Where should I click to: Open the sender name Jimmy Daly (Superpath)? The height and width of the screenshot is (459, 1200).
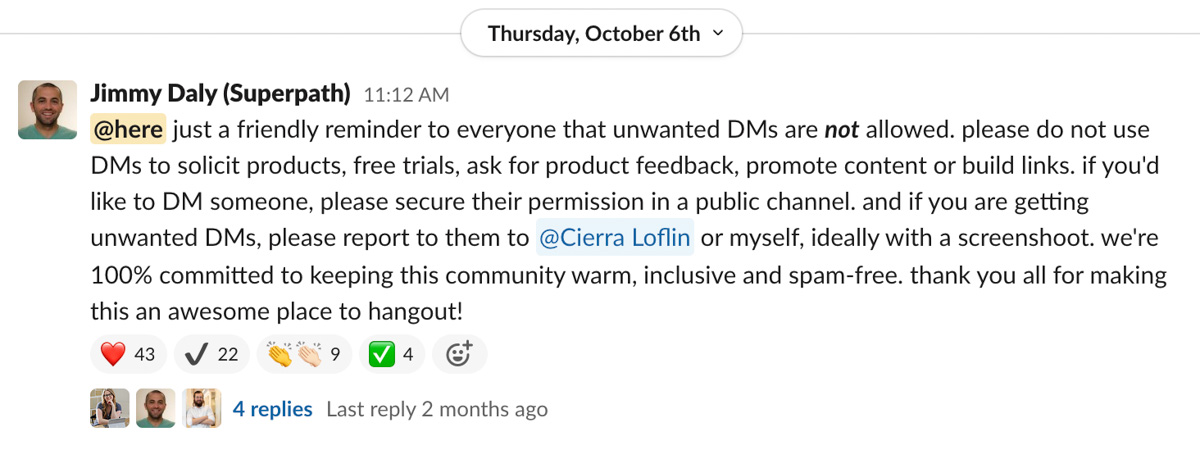pyautogui.click(x=220, y=94)
